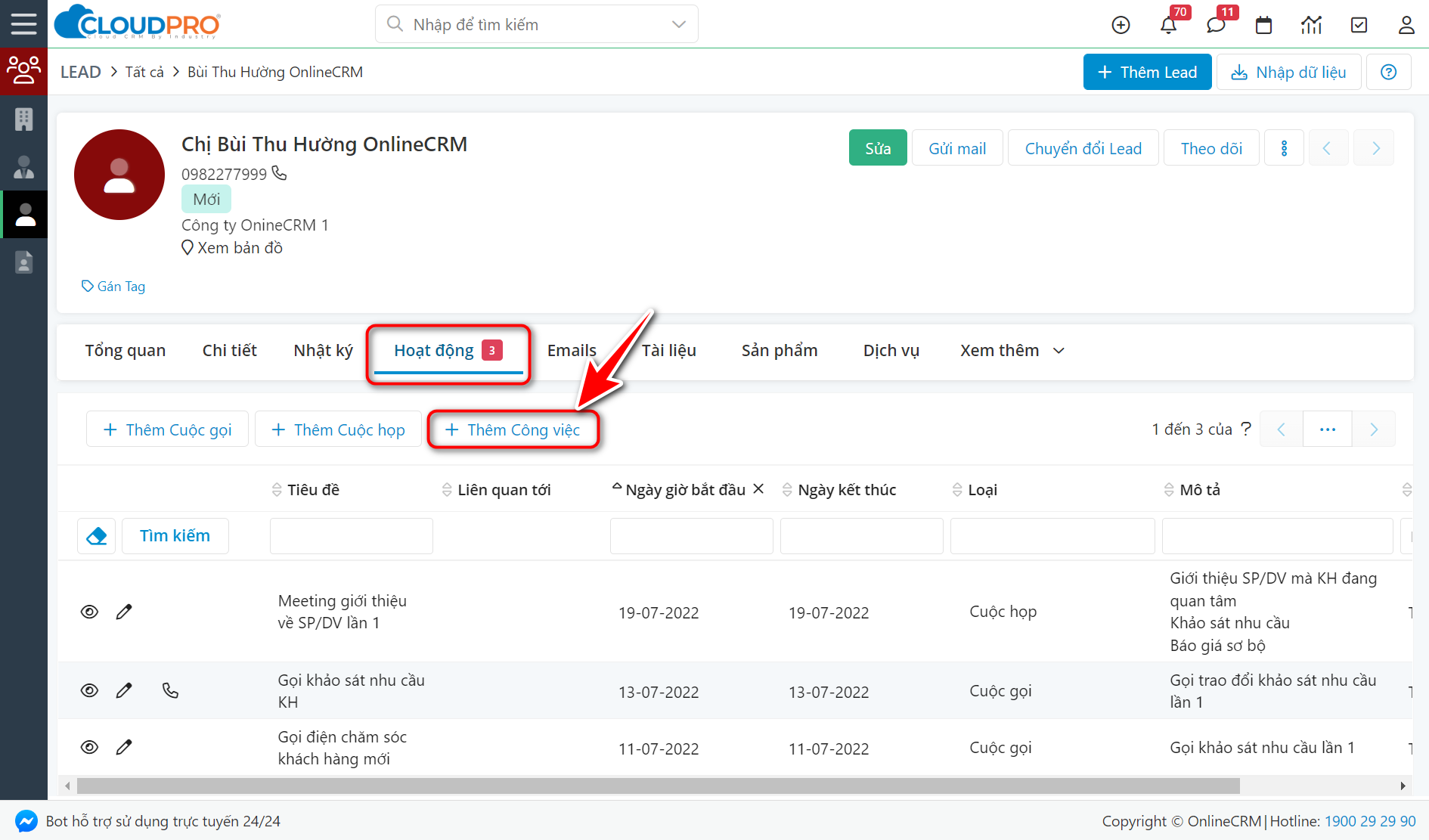1429x840 pixels.
Task: Click the eraser clear filter icon
Action: (97, 536)
